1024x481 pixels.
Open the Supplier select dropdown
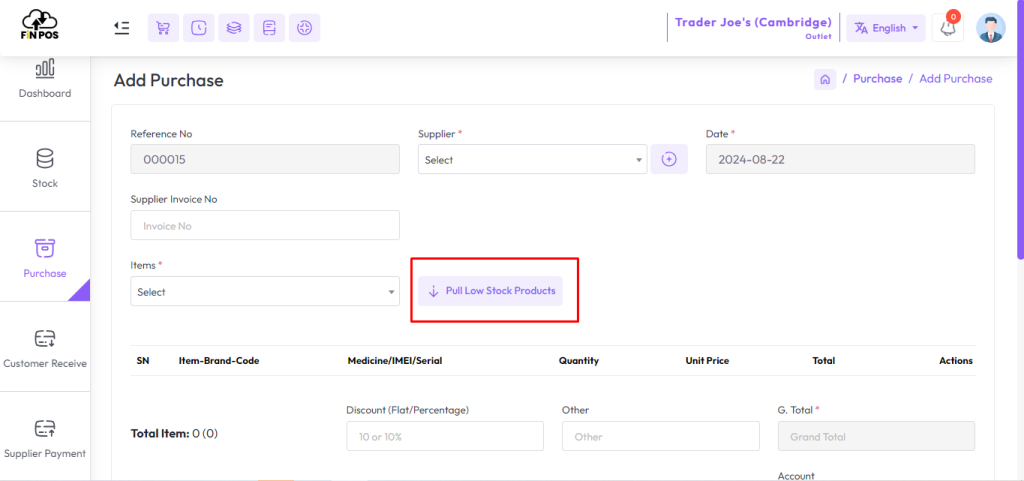point(532,159)
